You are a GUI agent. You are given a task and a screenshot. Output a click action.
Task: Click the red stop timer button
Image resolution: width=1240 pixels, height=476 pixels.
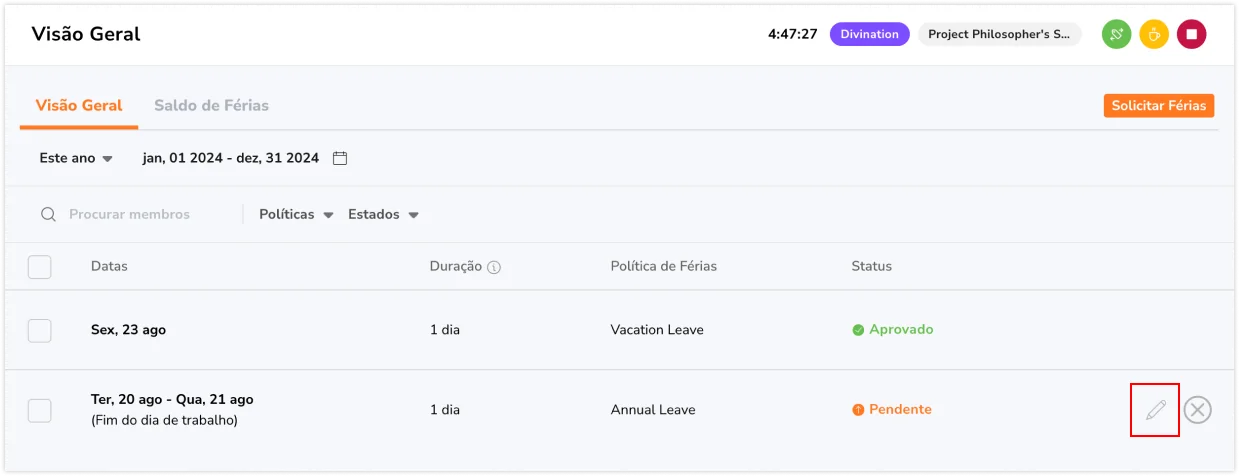point(1191,34)
